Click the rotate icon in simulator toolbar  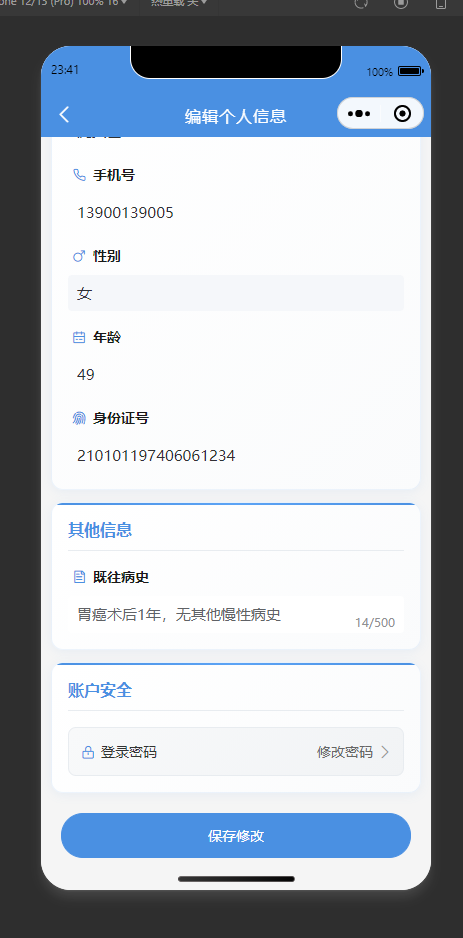point(361,4)
